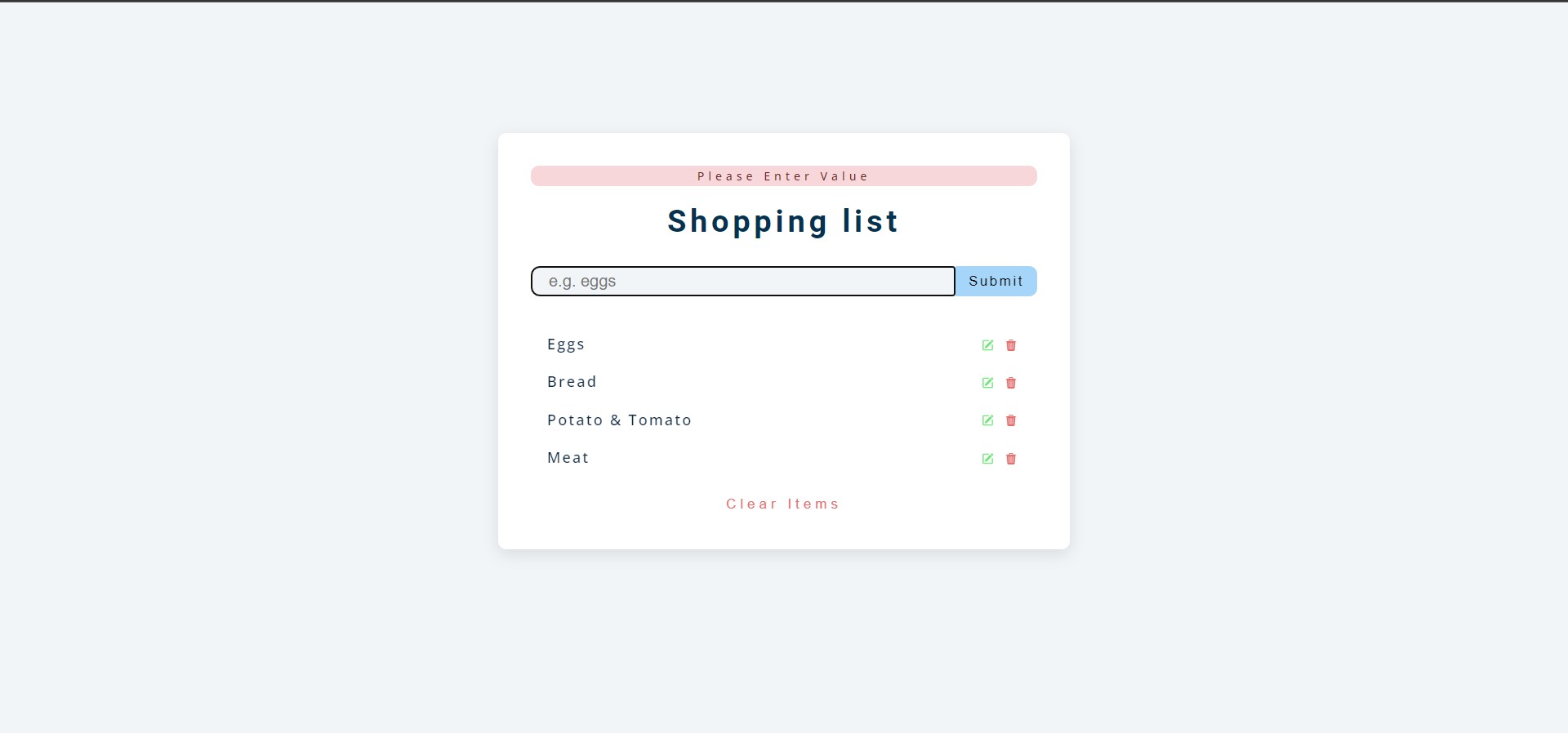1568x733 pixels.
Task: Click the Potato & Tomato item label
Action: (619, 420)
